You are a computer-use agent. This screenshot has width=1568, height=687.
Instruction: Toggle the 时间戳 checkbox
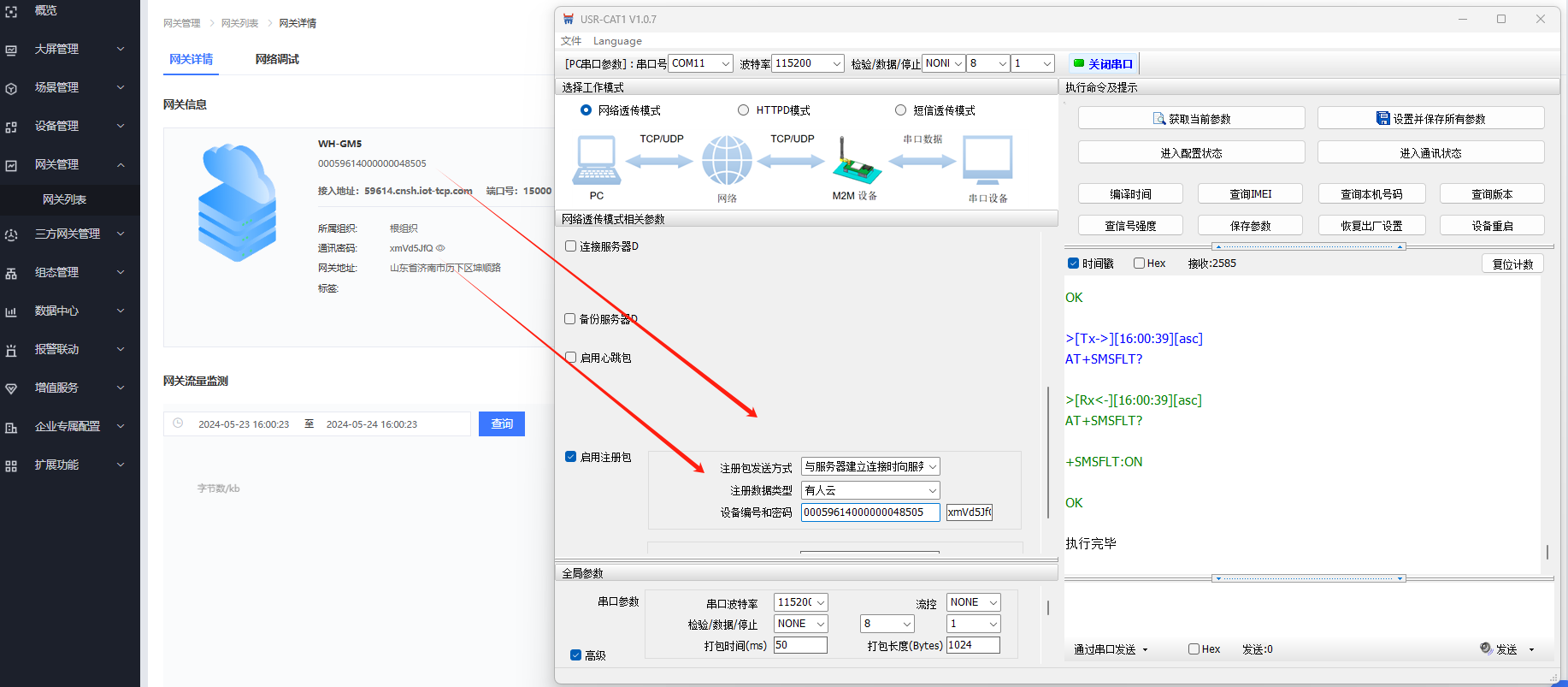tap(1073, 264)
